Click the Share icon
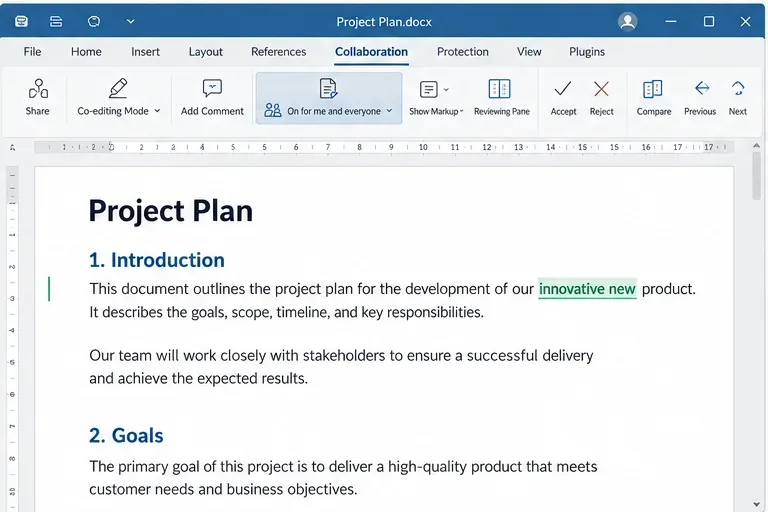This screenshot has width=768, height=512. click(38, 89)
